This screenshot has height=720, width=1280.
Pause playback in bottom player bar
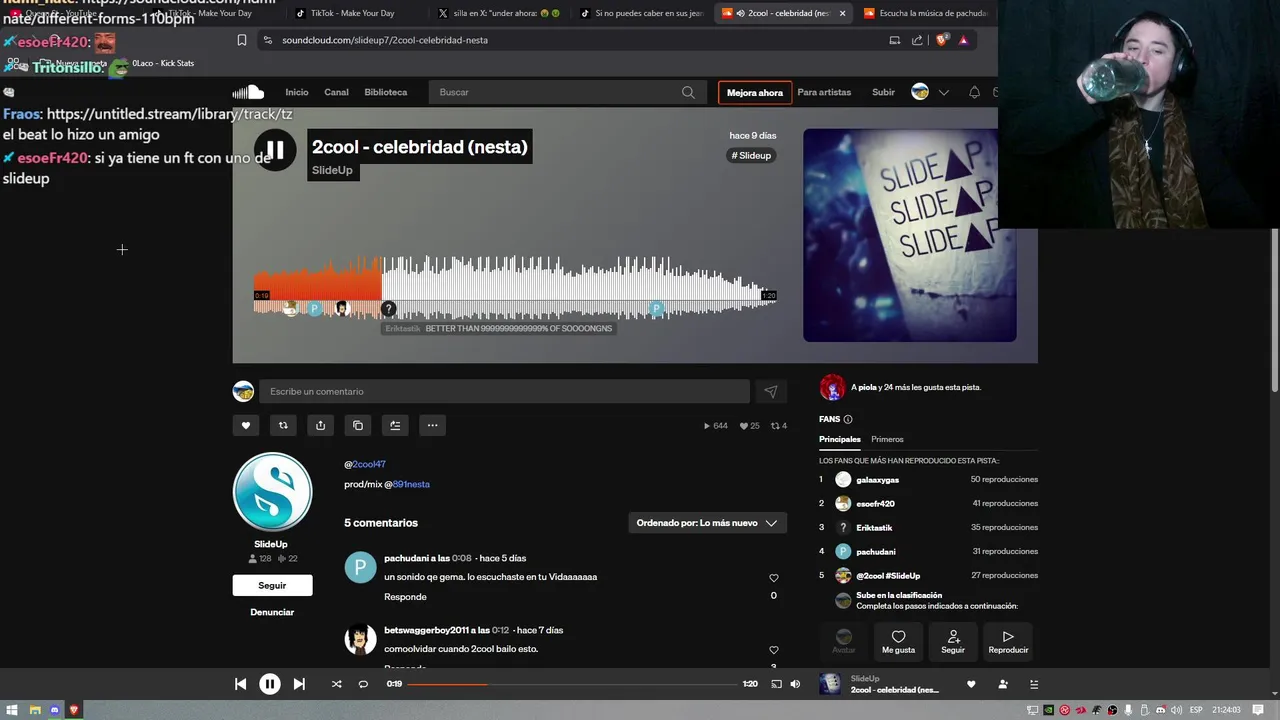point(269,684)
